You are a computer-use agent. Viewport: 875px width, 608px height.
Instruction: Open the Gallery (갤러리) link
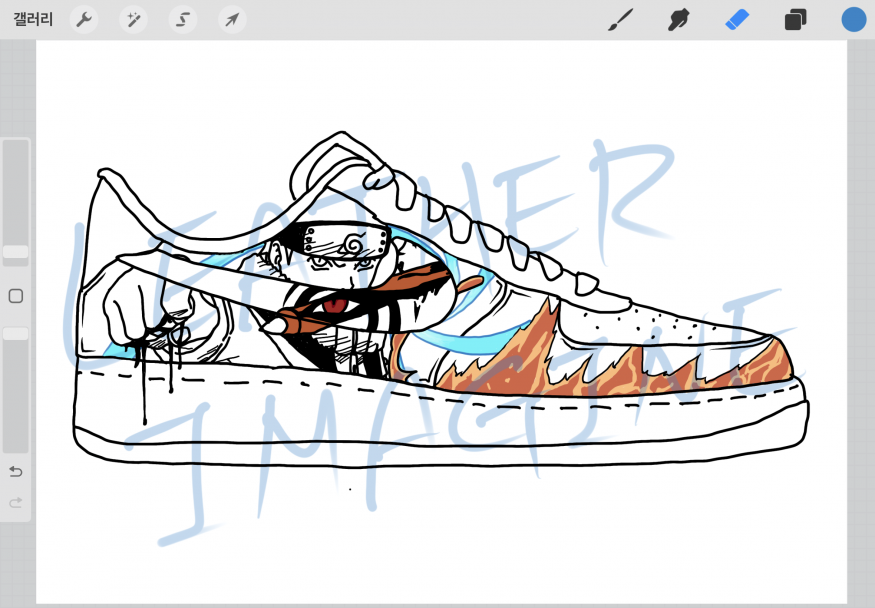pyautogui.click(x=33, y=20)
